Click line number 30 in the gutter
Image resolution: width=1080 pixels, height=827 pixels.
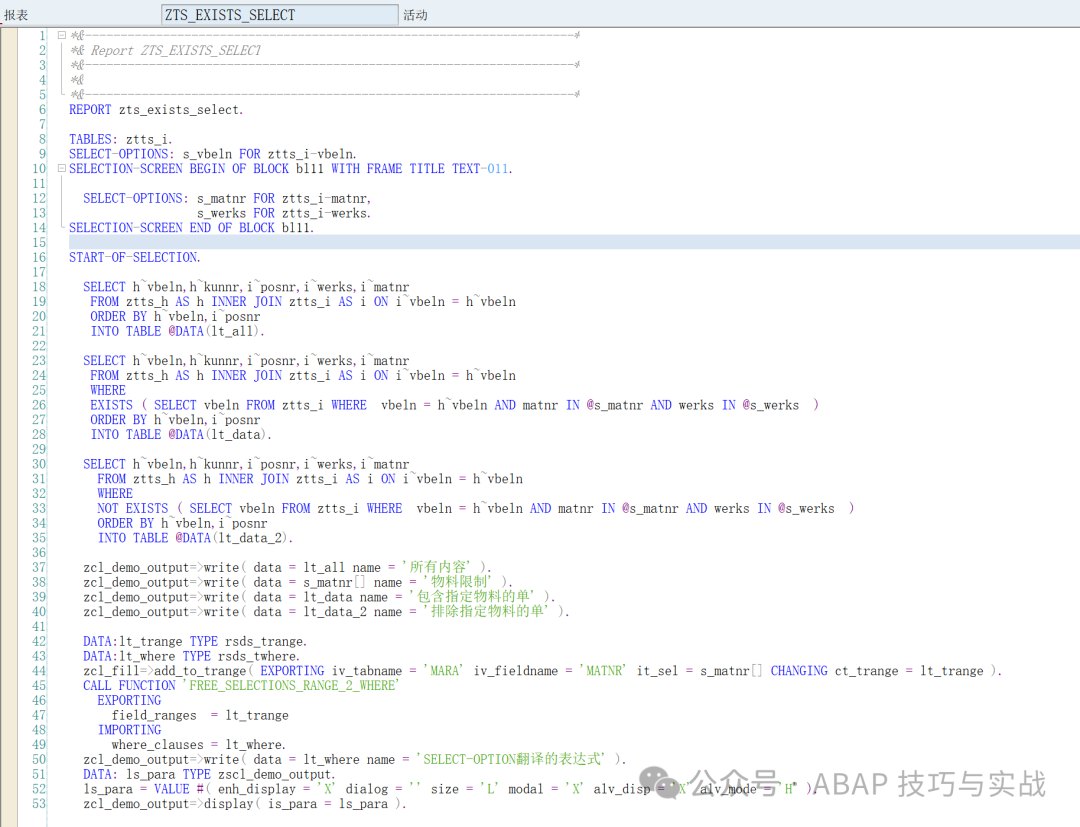39,464
